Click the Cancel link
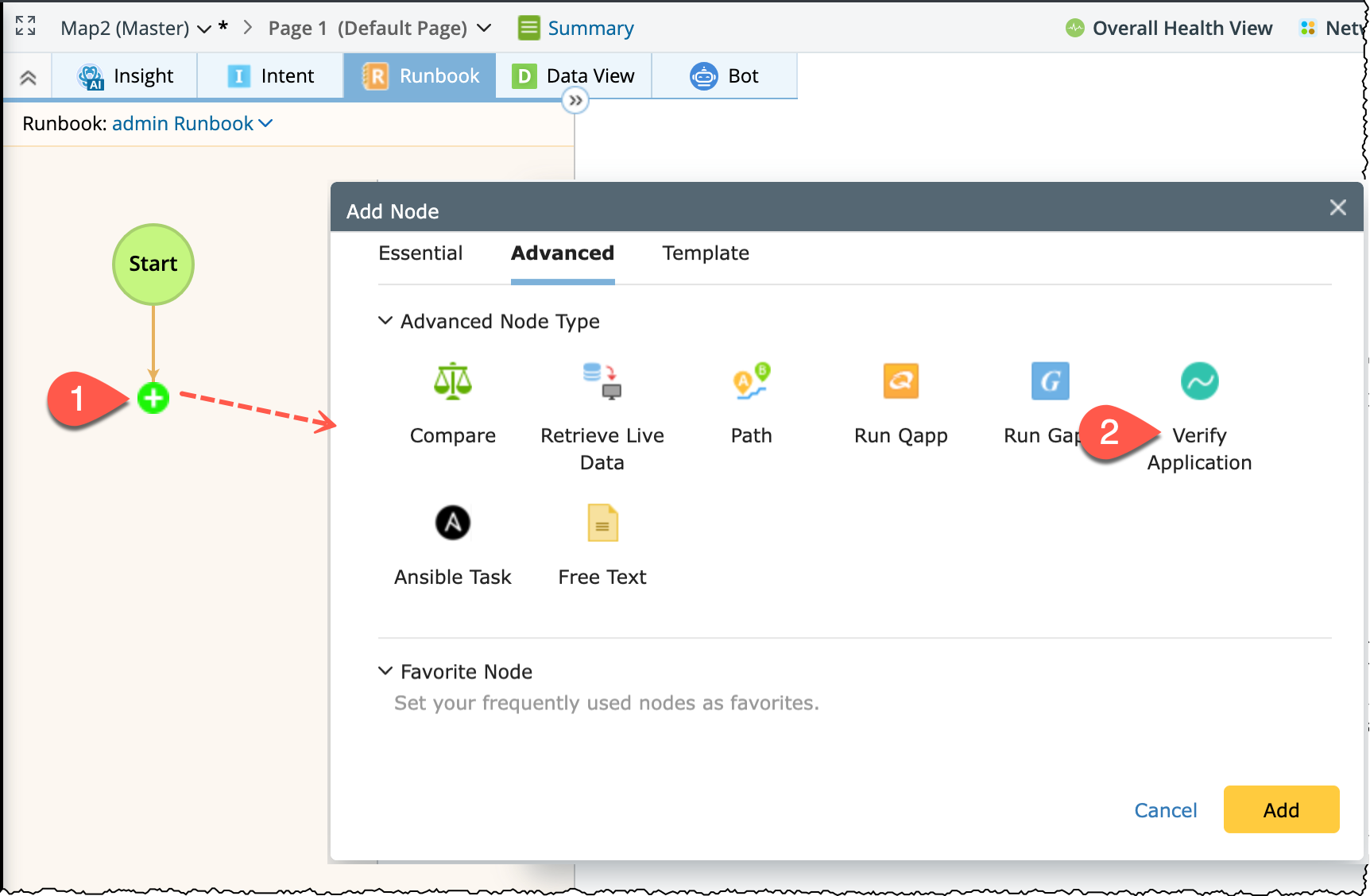Image resolution: width=1370 pixels, height=896 pixels. tap(1165, 810)
